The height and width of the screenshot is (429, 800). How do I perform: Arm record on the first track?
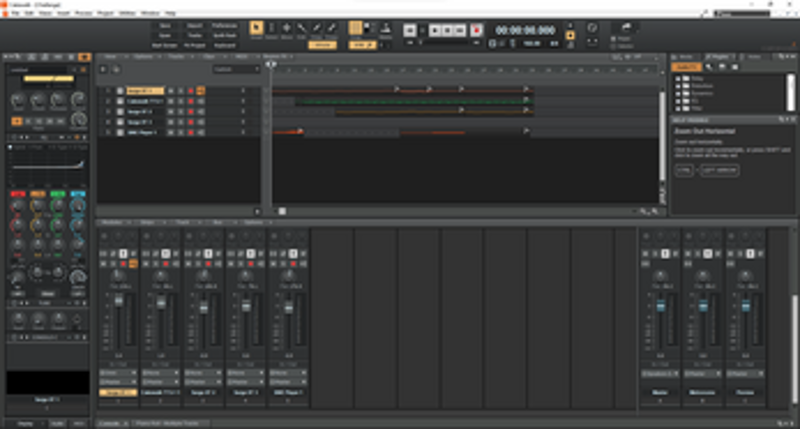pos(191,91)
